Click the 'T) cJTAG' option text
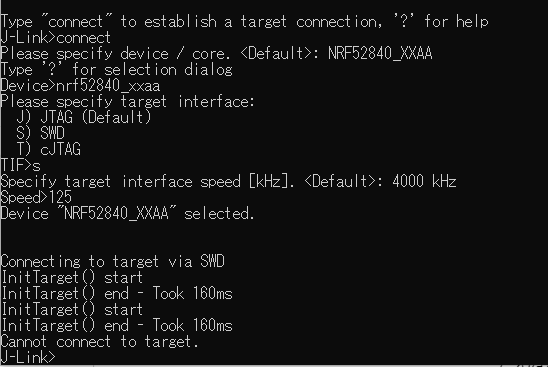 (x=49, y=149)
